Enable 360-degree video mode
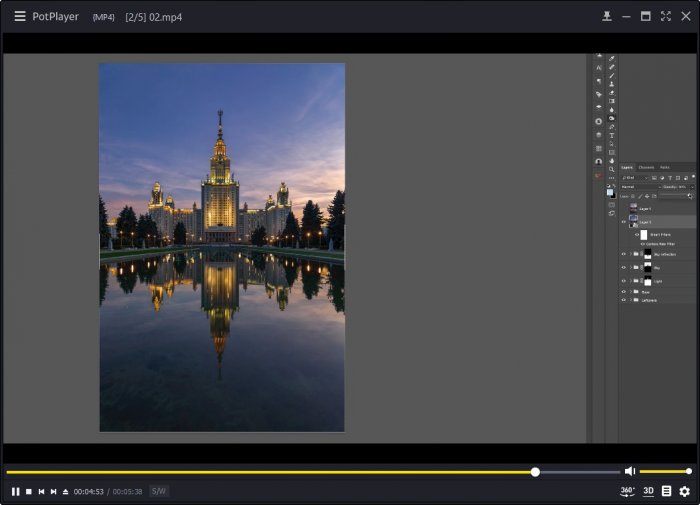Image resolution: width=700 pixels, height=505 pixels. pyautogui.click(x=627, y=491)
